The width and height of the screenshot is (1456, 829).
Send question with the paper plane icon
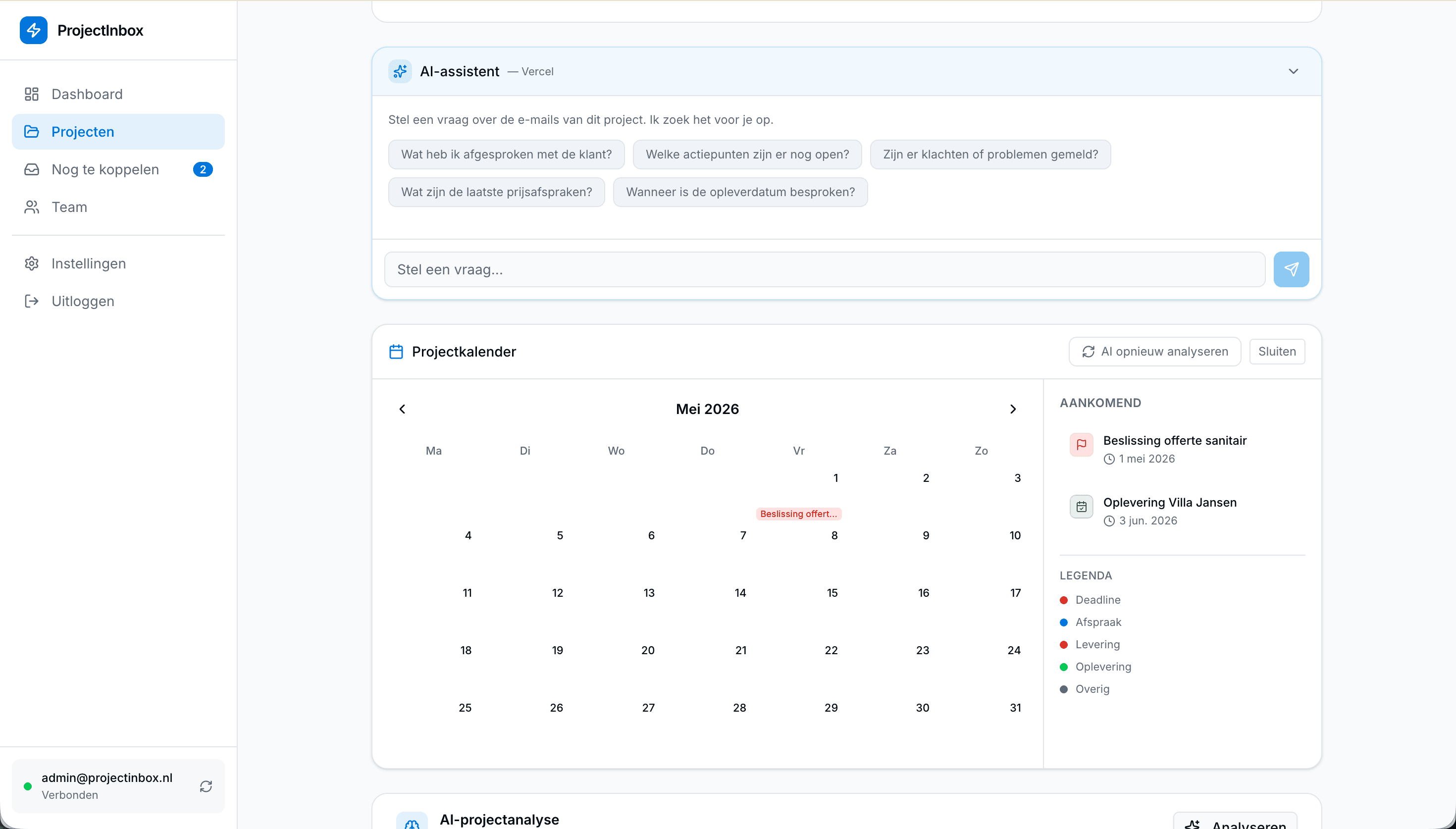coord(1292,269)
